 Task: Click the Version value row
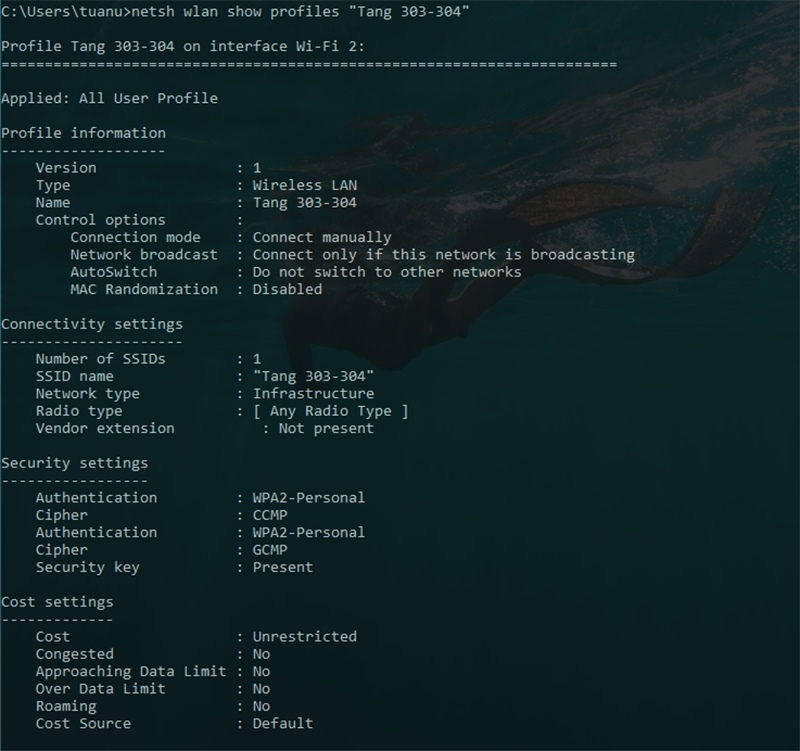point(148,168)
